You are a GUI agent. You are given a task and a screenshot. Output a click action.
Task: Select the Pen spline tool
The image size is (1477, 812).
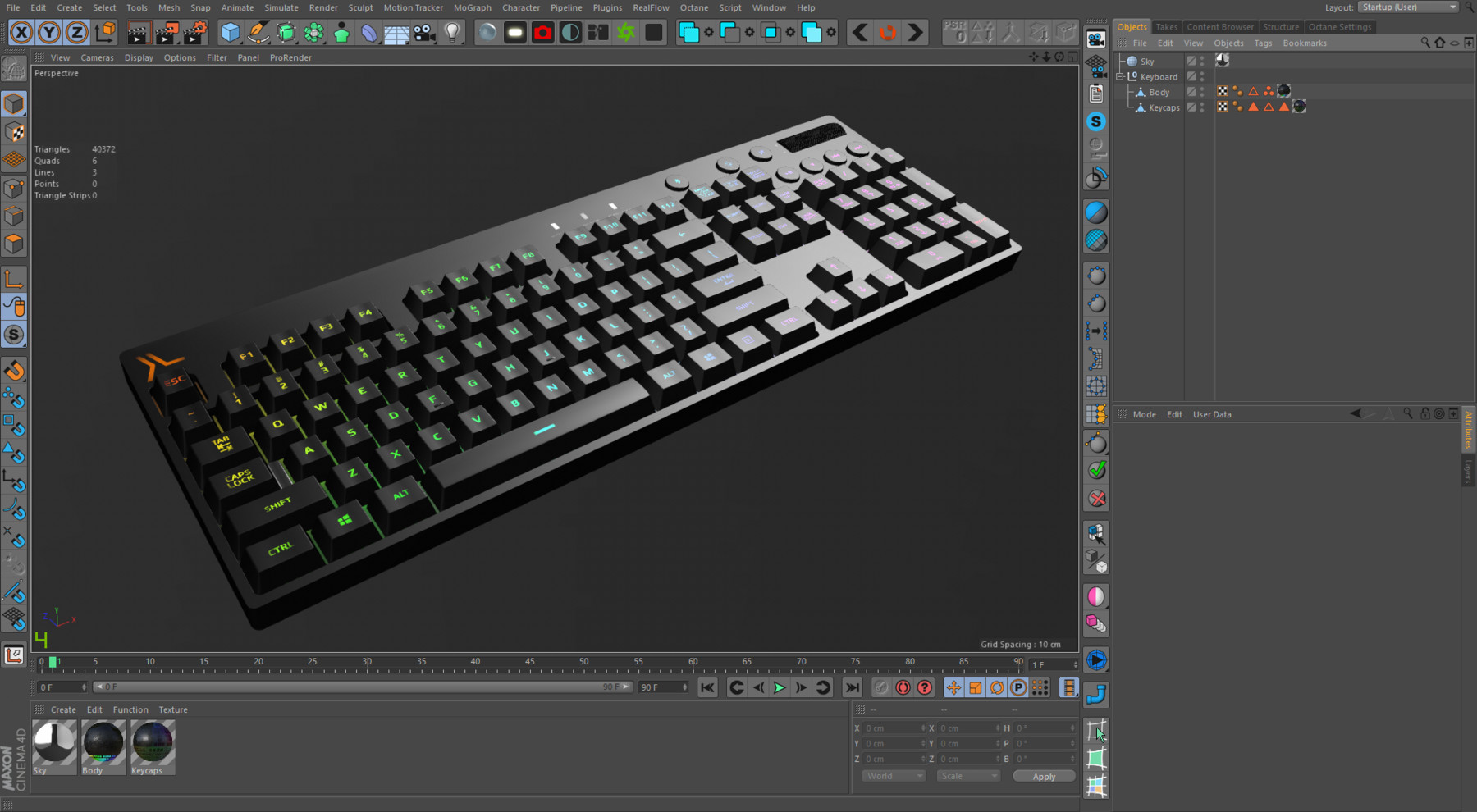[257, 33]
